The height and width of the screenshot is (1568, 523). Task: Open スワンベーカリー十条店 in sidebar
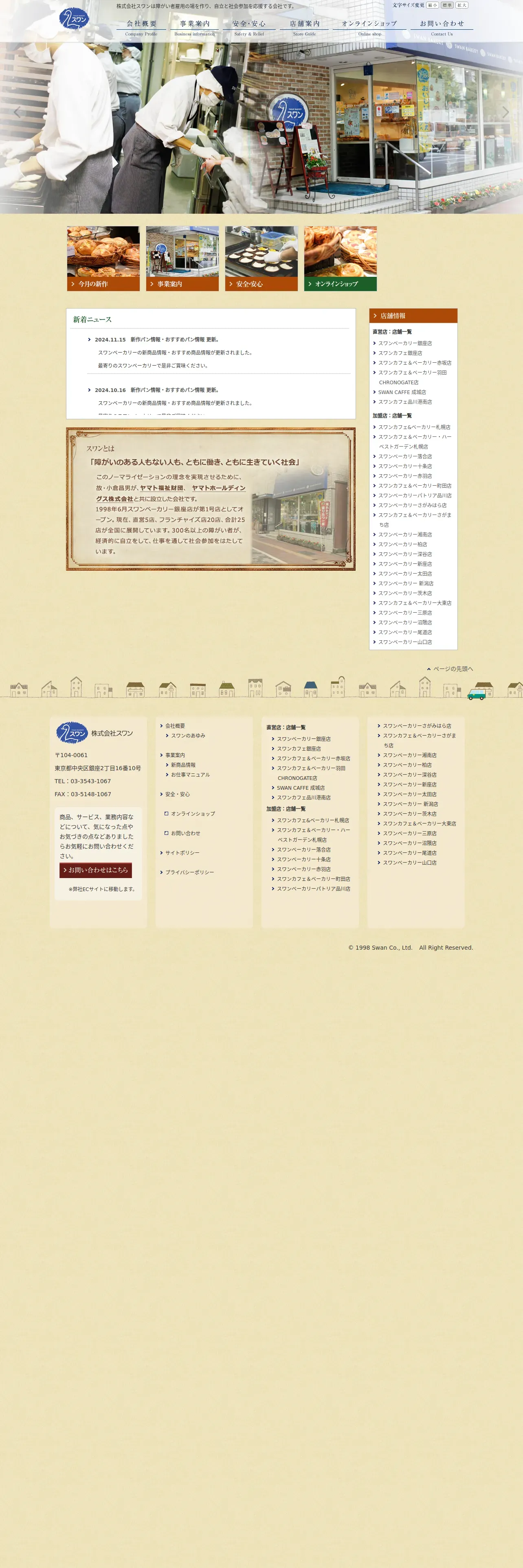tap(405, 466)
